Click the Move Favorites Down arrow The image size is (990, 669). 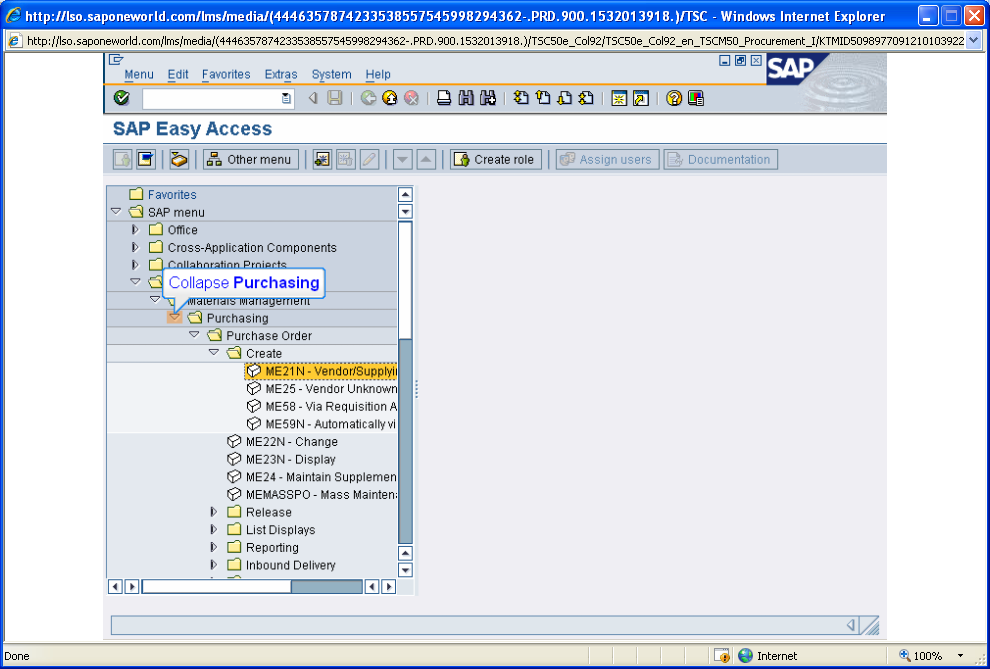(403, 160)
